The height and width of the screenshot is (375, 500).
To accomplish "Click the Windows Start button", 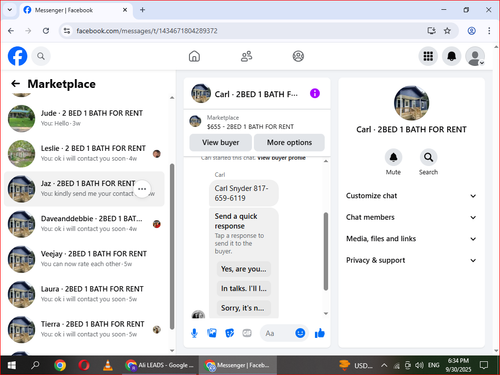I will coord(11,365).
